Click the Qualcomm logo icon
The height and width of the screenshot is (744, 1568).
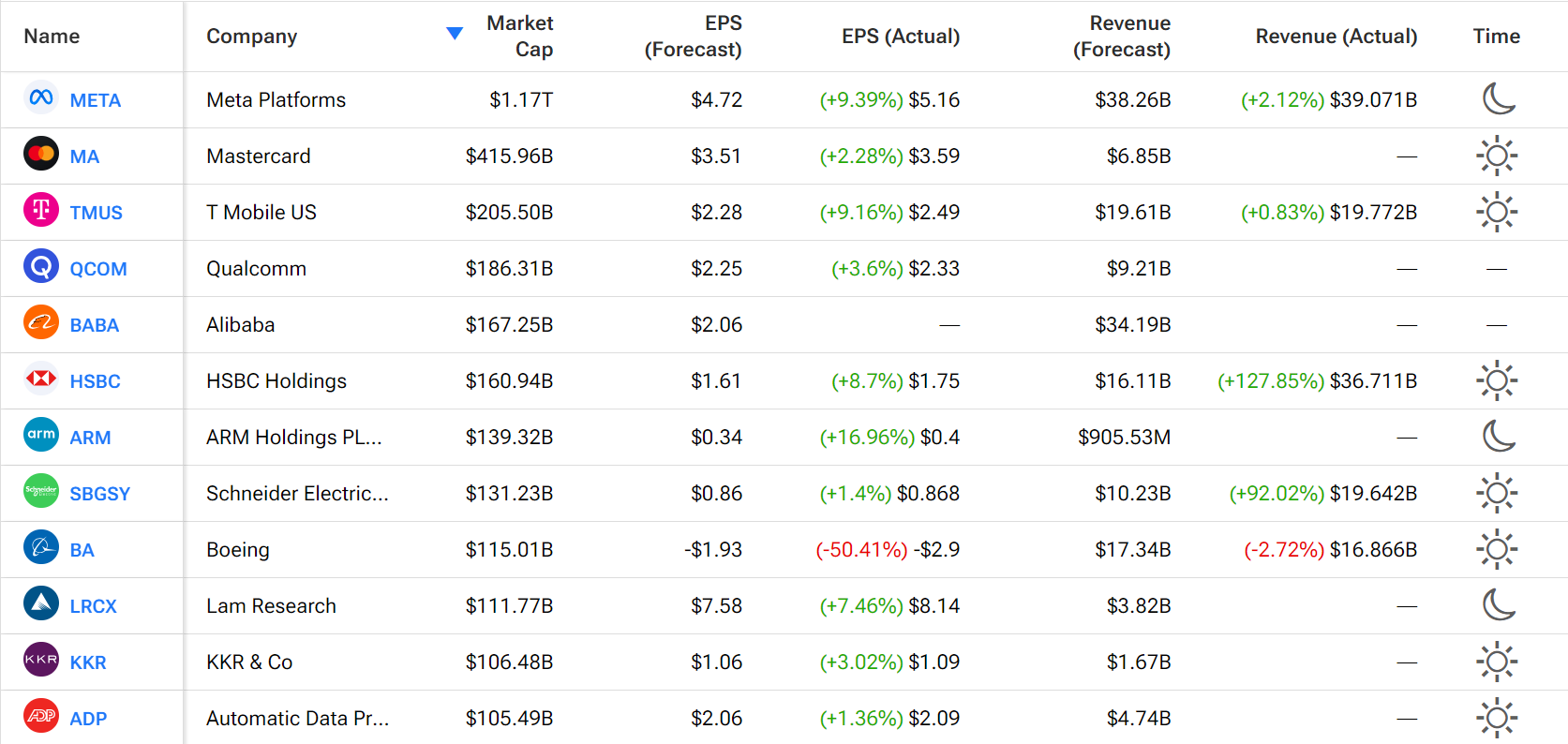coord(41,266)
